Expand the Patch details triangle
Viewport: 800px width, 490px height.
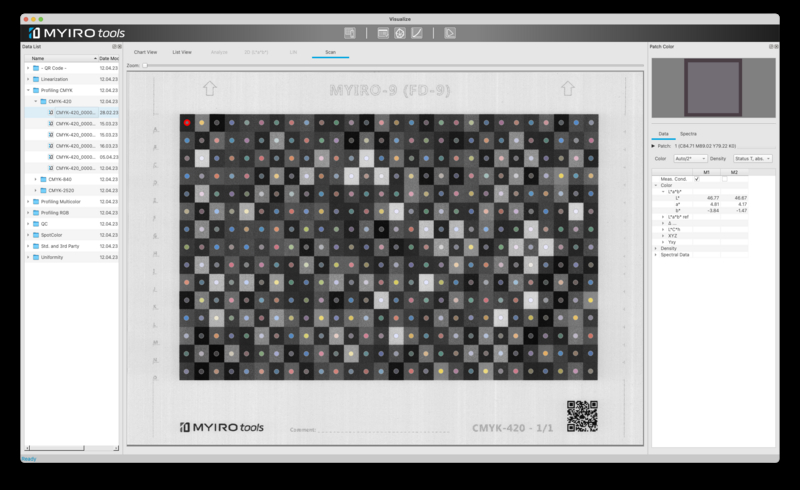tap(653, 146)
